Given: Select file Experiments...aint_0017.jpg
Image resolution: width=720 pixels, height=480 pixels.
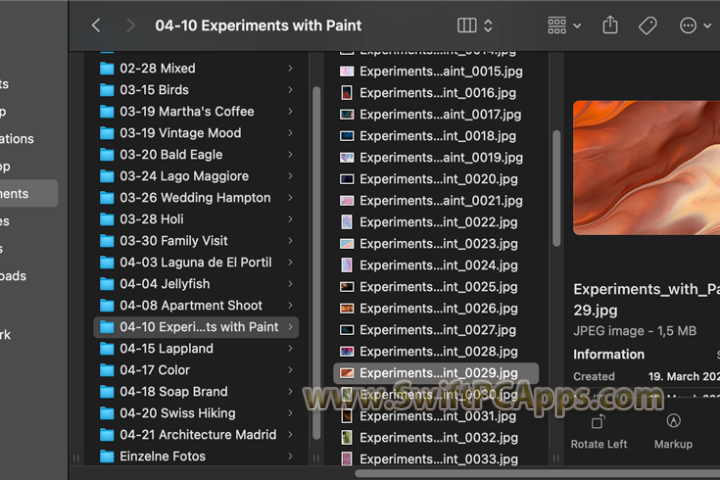Looking at the screenshot, I should pyautogui.click(x=436, y=115).
